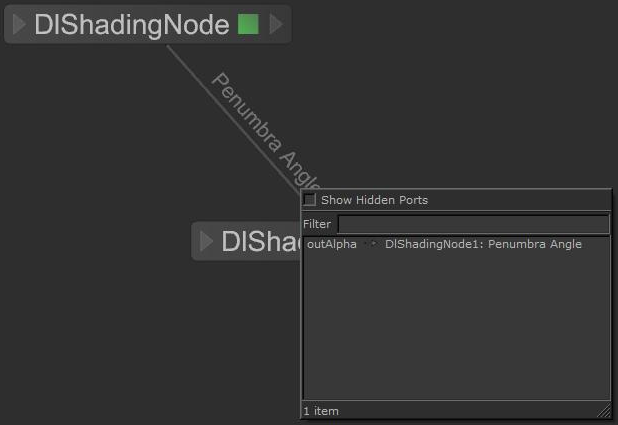This screenshot has height=425, width=618.
Task: Click the green square on DlShadingNode
Action: (x=249, y=25)
